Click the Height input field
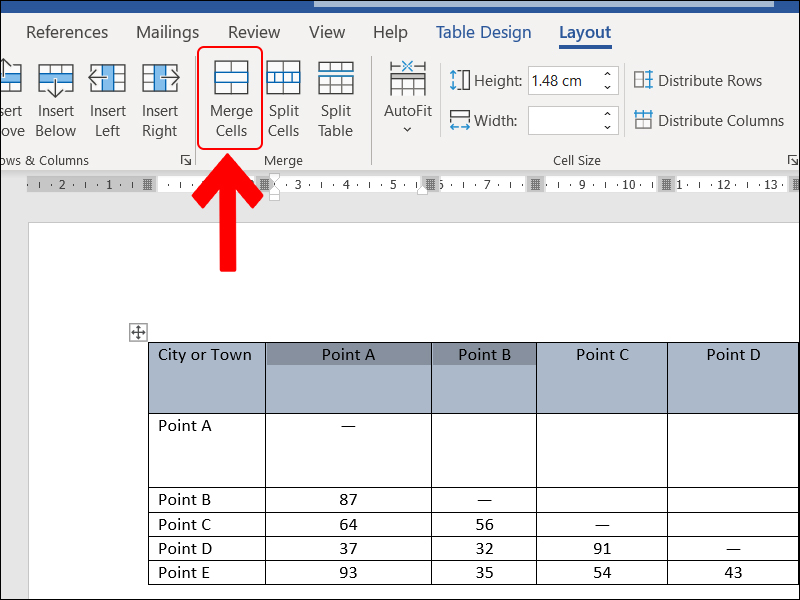This screenshot has width=800, height=600. [x=562, y=81]
